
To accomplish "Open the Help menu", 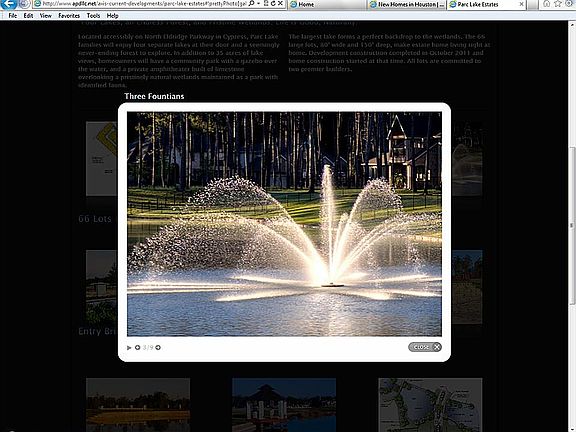I will 112,16.
